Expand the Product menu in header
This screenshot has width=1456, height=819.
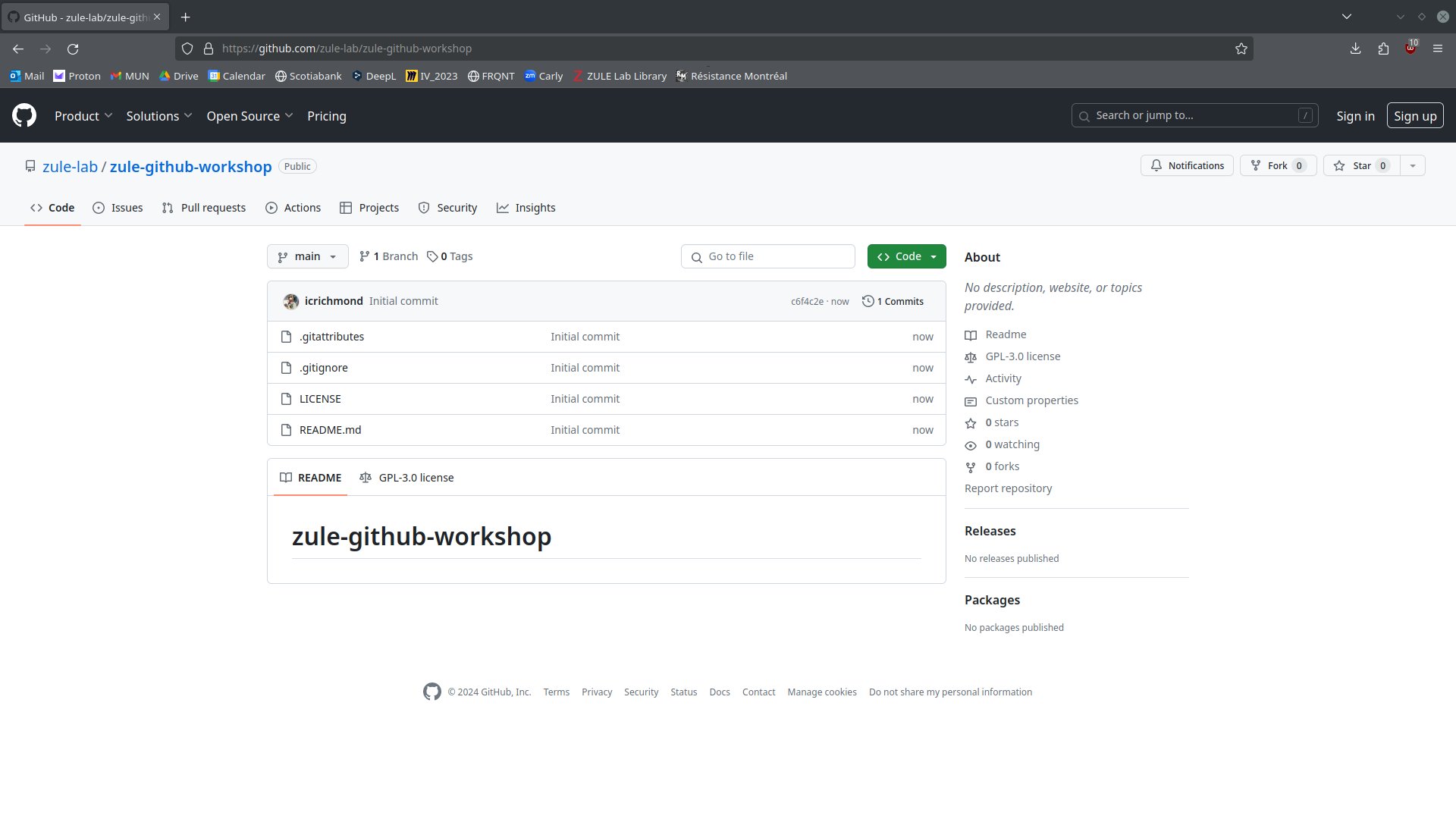[x=83, y=116]
